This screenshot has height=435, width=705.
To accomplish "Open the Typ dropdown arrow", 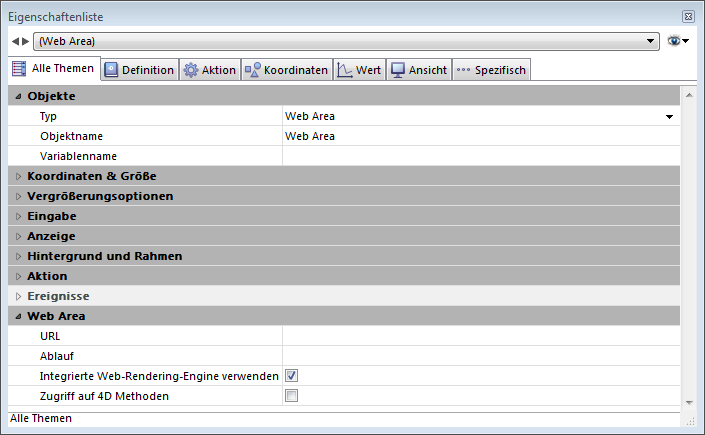I will pos(669,117).
